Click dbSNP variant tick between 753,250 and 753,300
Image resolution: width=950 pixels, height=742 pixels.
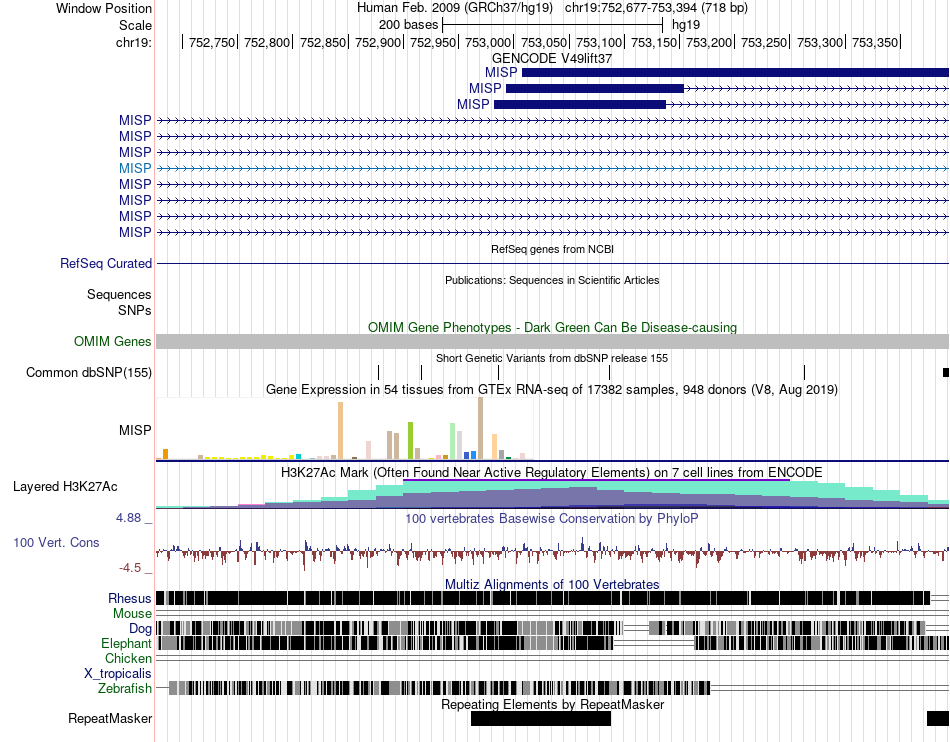point(805,373)
